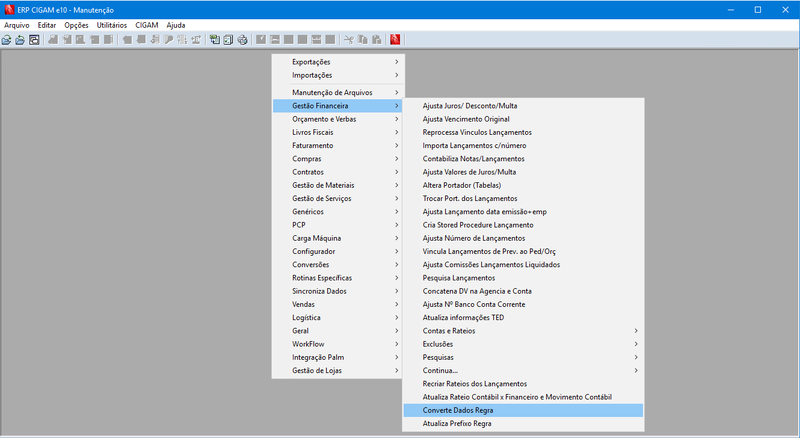This screenshot has width=800, height=438.
Task: Choose Gestão de Serviços entry
Action: [x=337, y=199]
